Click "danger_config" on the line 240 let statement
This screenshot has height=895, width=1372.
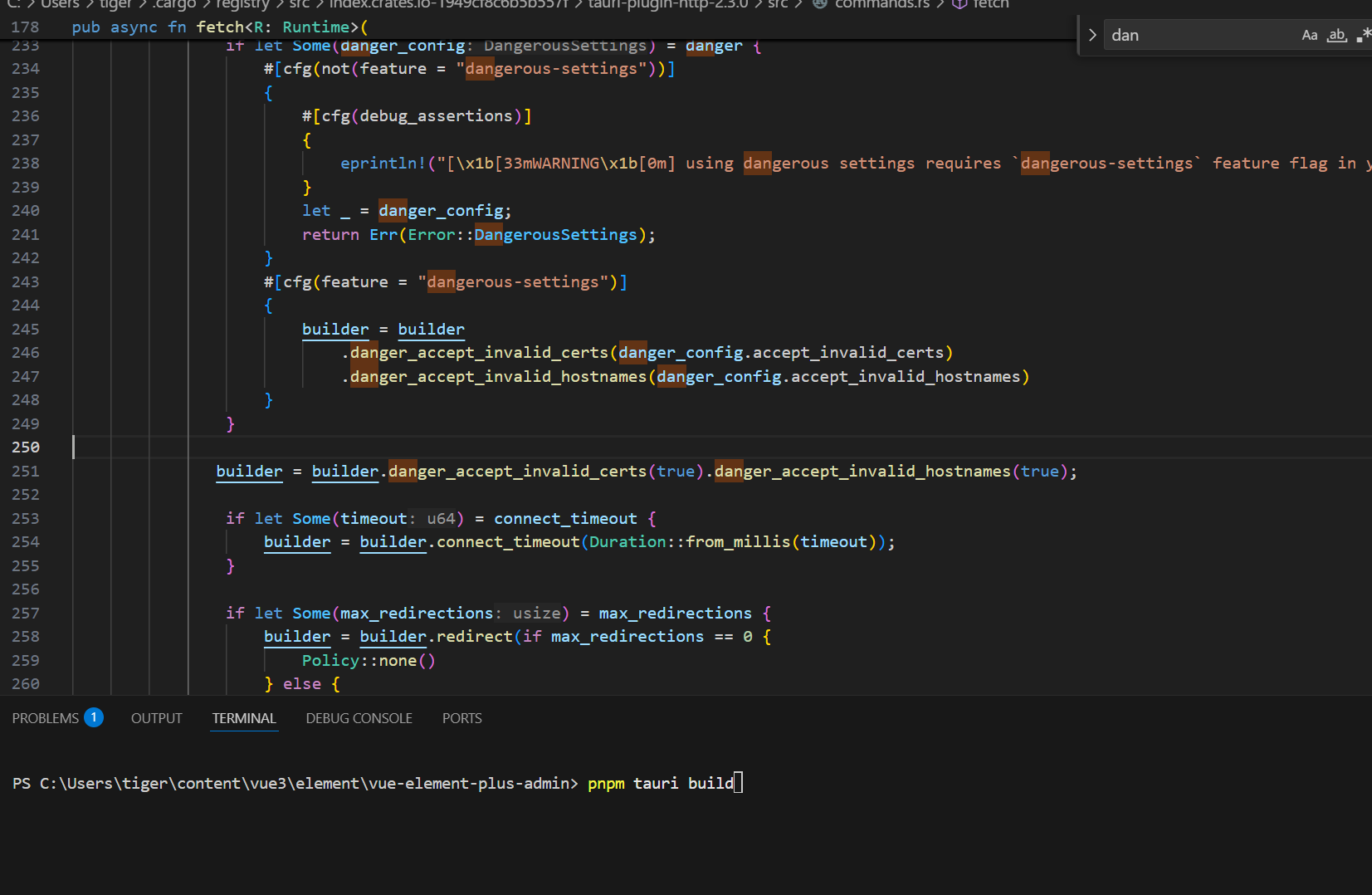pos(441,211)
